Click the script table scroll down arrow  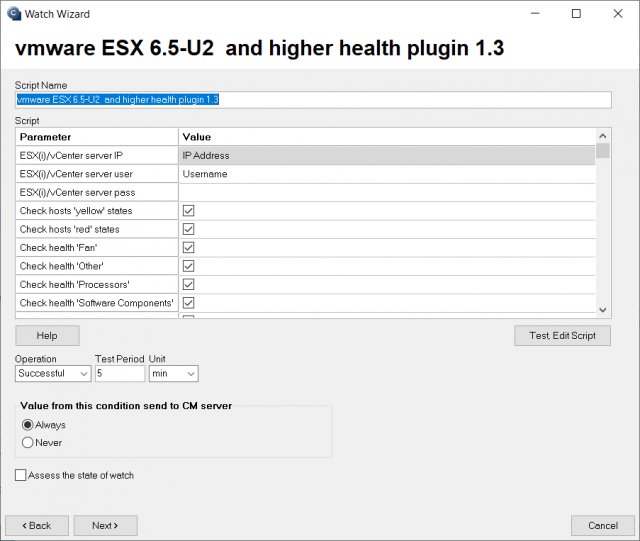click(603, 310)
